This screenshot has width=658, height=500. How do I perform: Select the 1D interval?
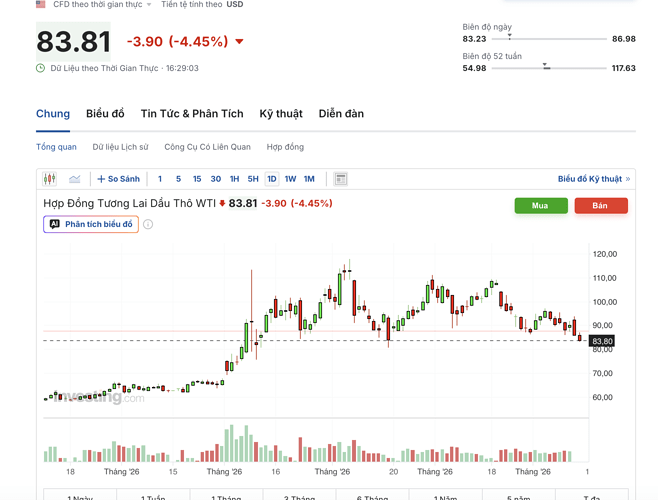click(x=272, y=179)
